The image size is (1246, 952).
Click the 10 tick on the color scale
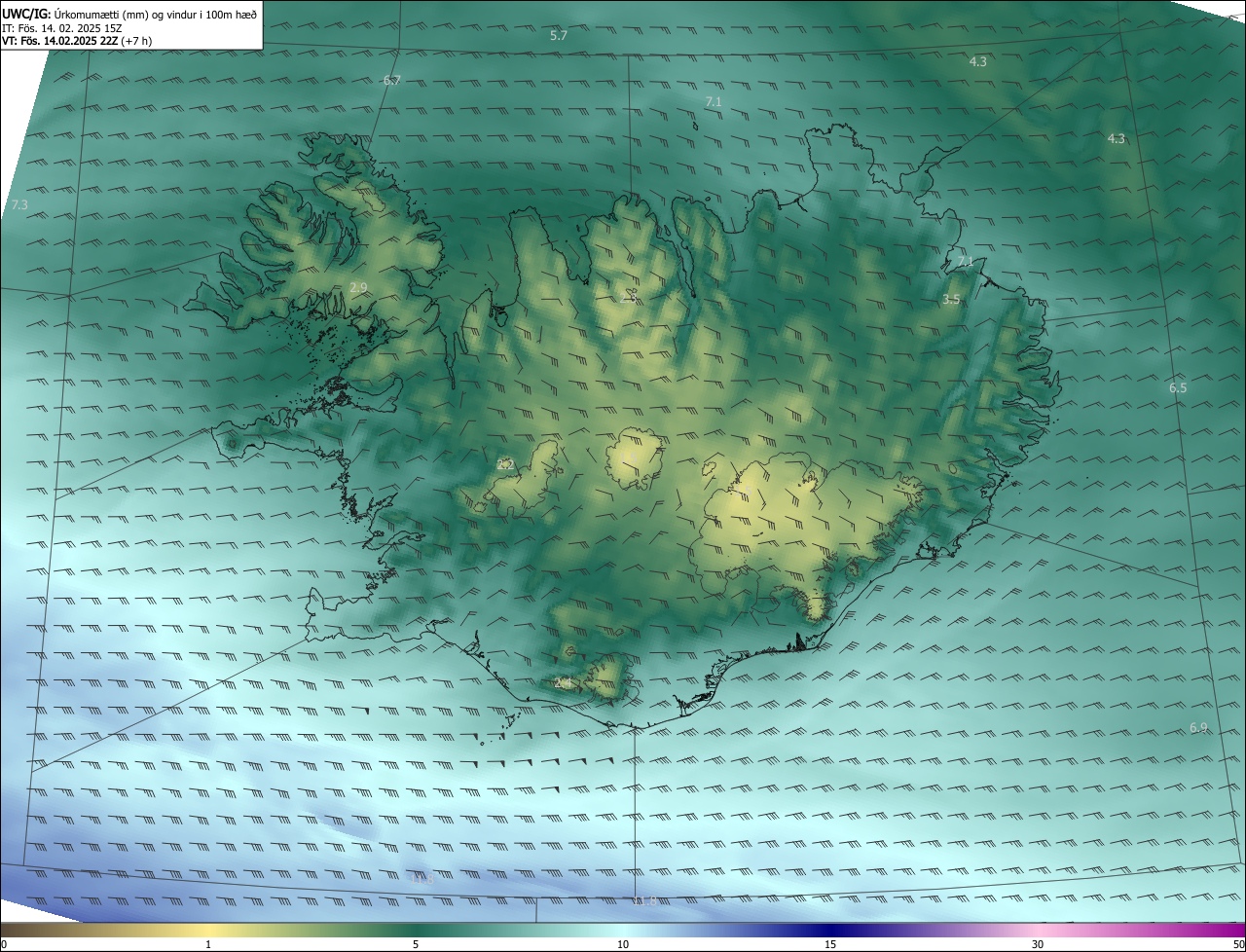coord(623,944)
